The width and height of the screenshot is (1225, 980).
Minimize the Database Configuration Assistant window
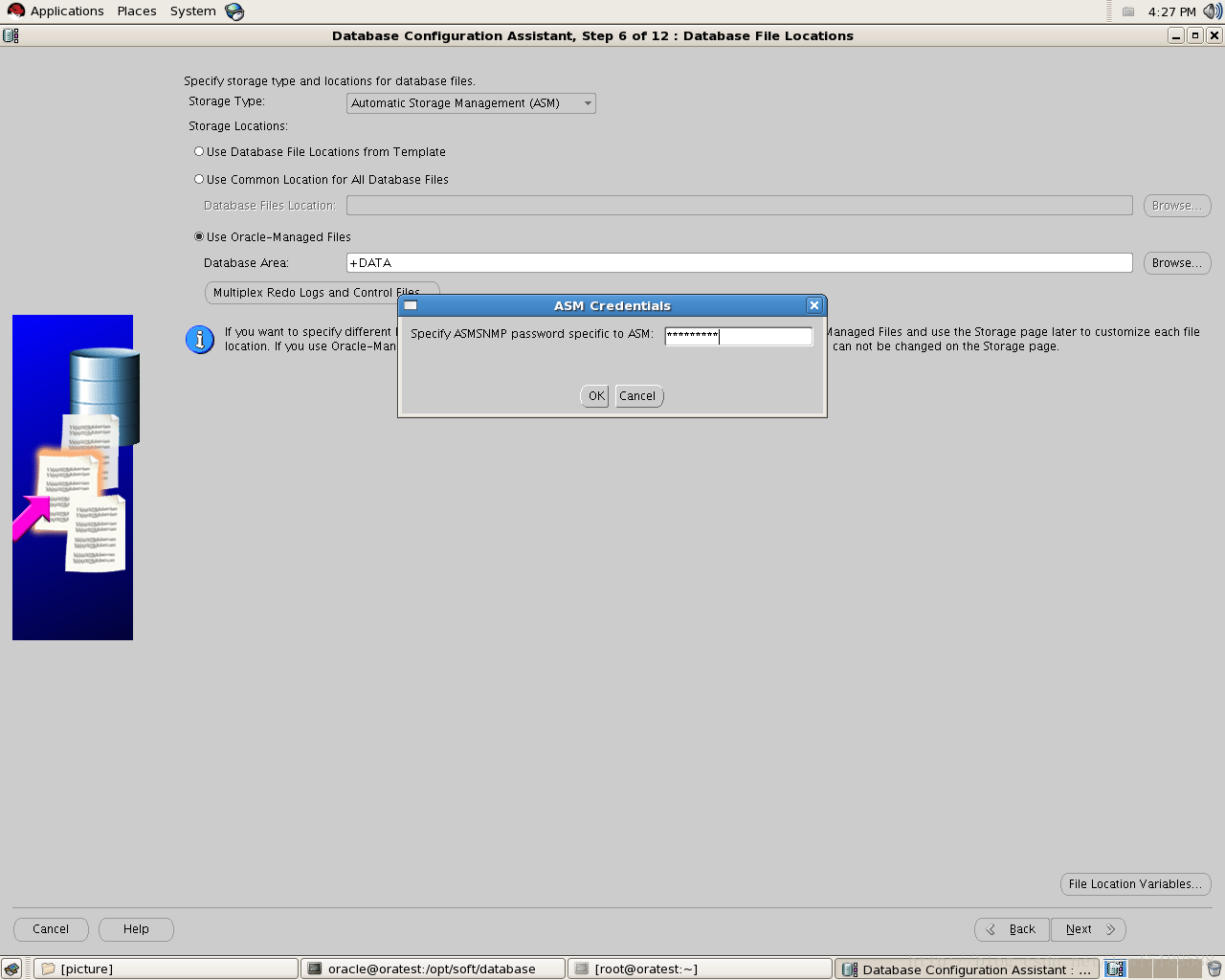click(1176, 35)
